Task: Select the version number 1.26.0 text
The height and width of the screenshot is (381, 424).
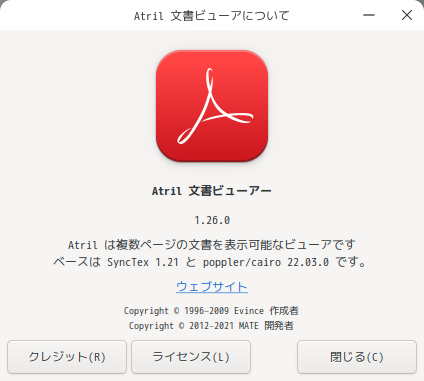Action: coord(212,220)
